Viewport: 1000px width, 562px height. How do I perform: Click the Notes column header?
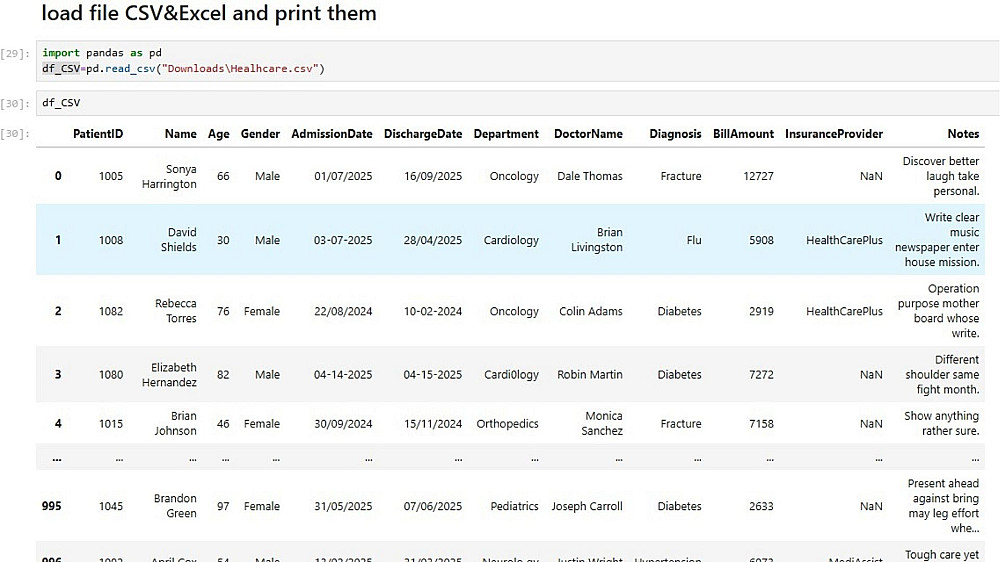click(x=963, y=134)
